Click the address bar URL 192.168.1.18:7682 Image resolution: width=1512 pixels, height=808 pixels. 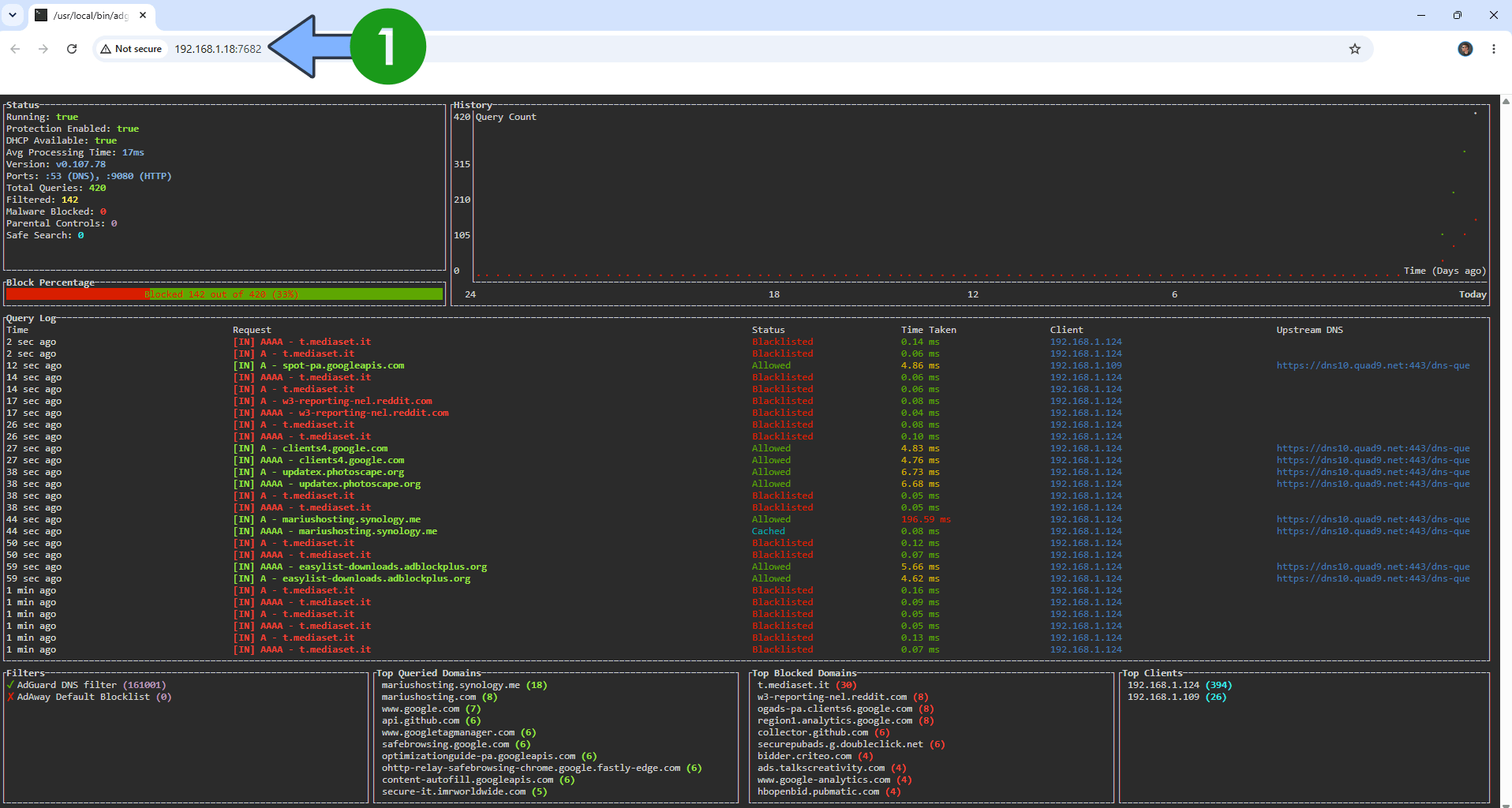tap(218, 49)
